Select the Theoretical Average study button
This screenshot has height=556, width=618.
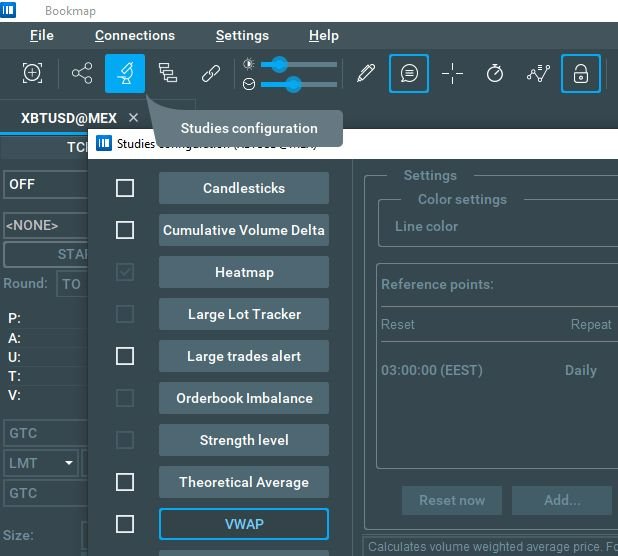coord(243,482)
